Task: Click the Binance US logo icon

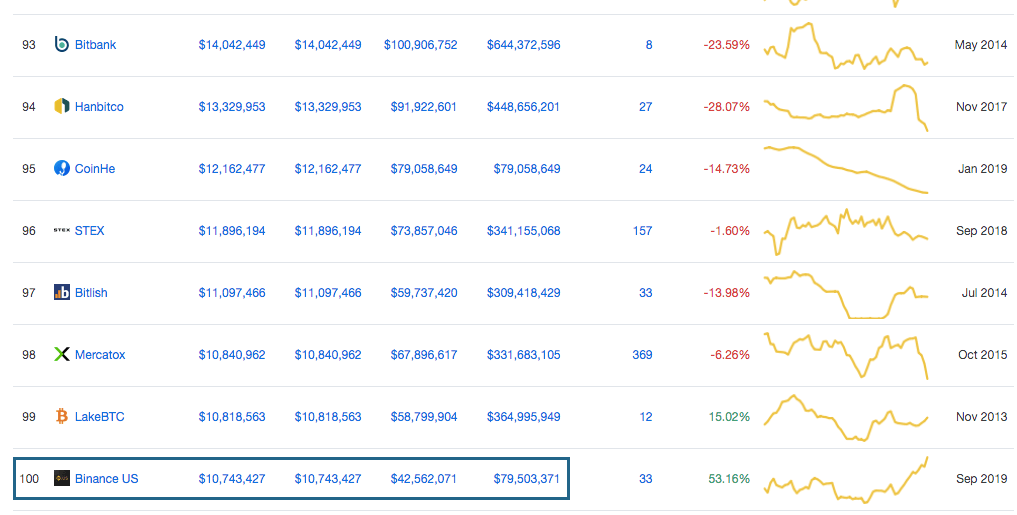Action: [x=62, y=479]
